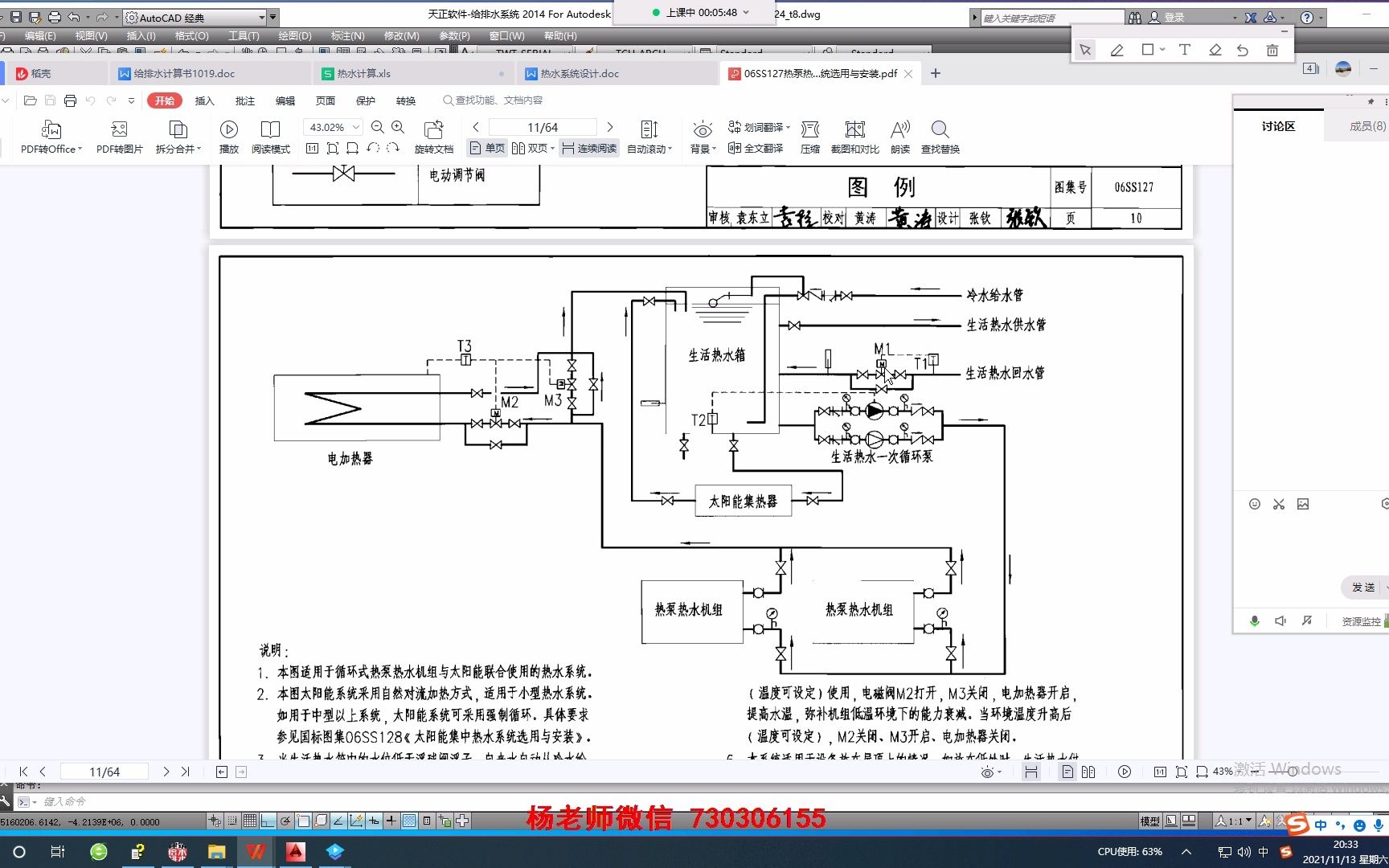Click the emoji icon in discussion panel
This screenshot has height=868, width=1389.
tap(1254, 504)
